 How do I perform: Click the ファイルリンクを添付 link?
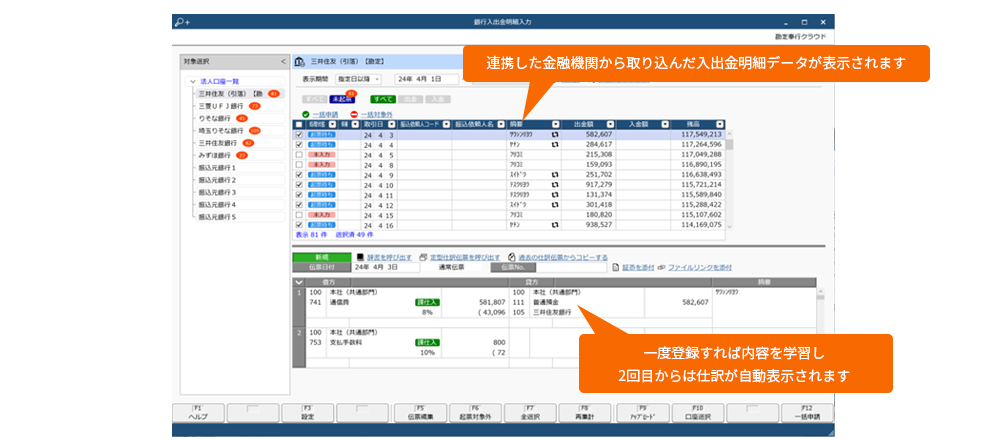(699, 268)
